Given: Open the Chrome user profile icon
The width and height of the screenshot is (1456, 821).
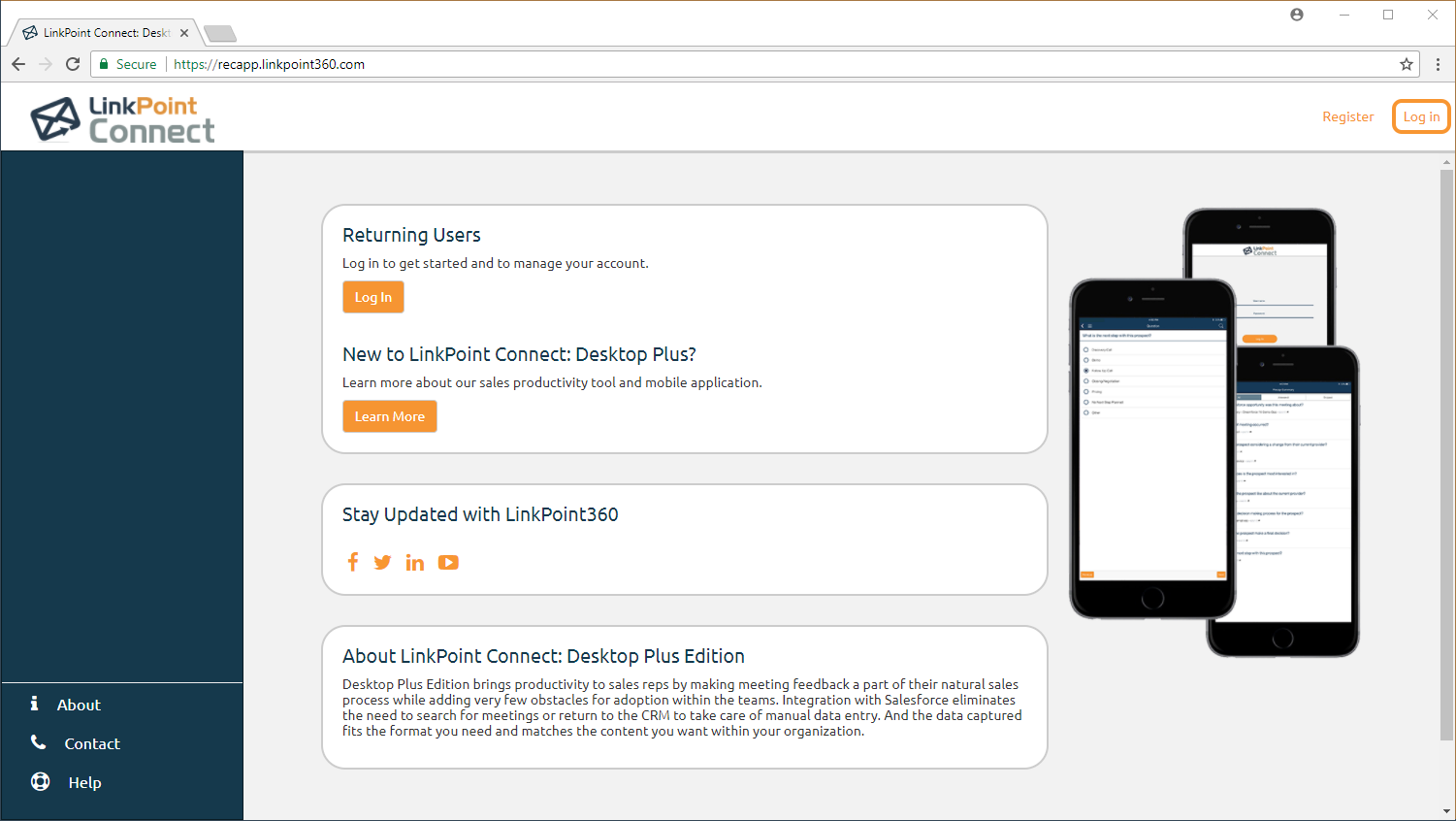Looking at the screenshot, I should [1297, 15].
